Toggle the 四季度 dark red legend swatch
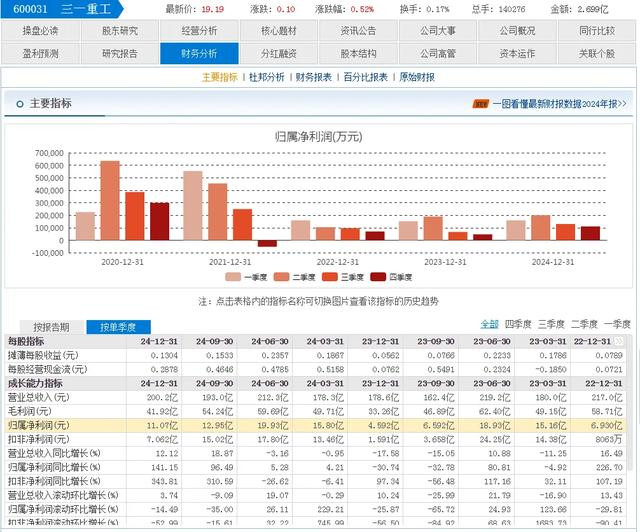This screenshot has width=640, height=532. click(x=378, y=277)
